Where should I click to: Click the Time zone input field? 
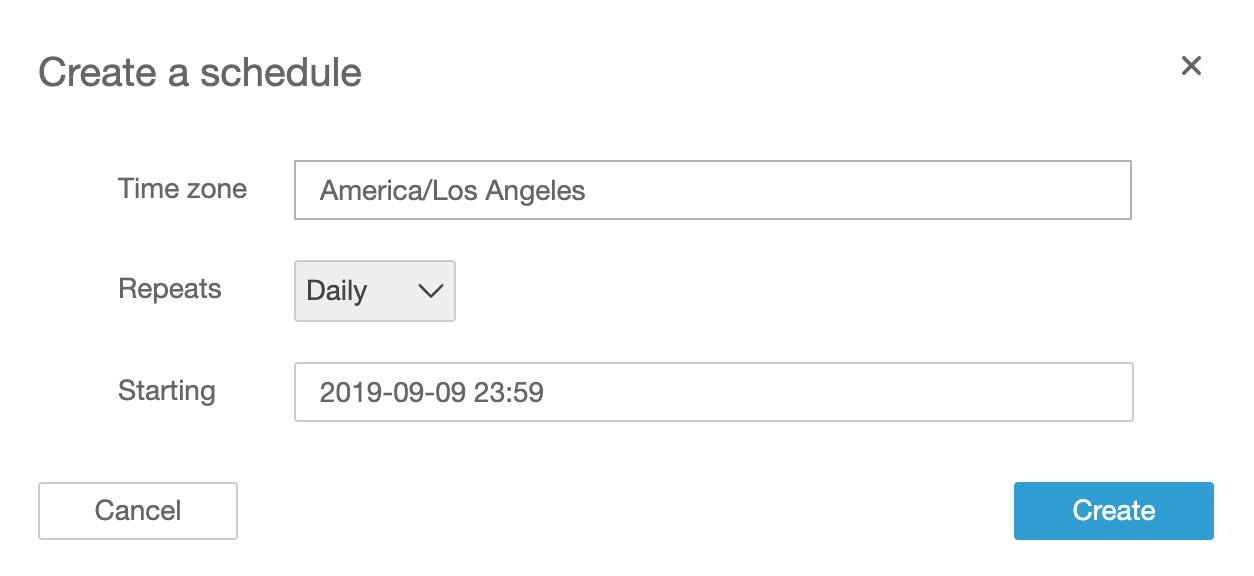pos(712,190)
